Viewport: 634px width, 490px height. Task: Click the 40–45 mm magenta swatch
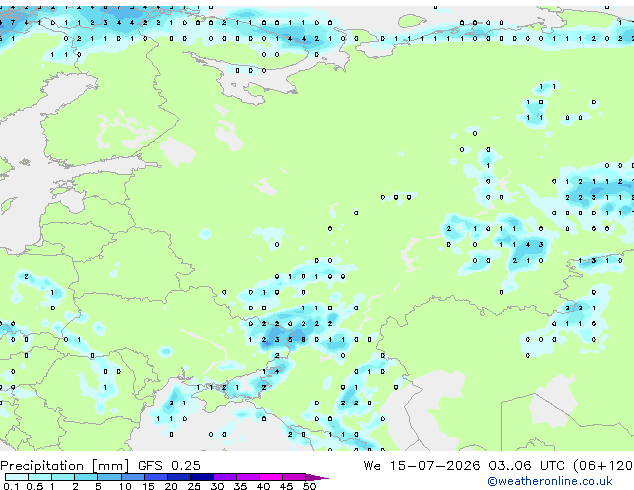tap(270, 477)
